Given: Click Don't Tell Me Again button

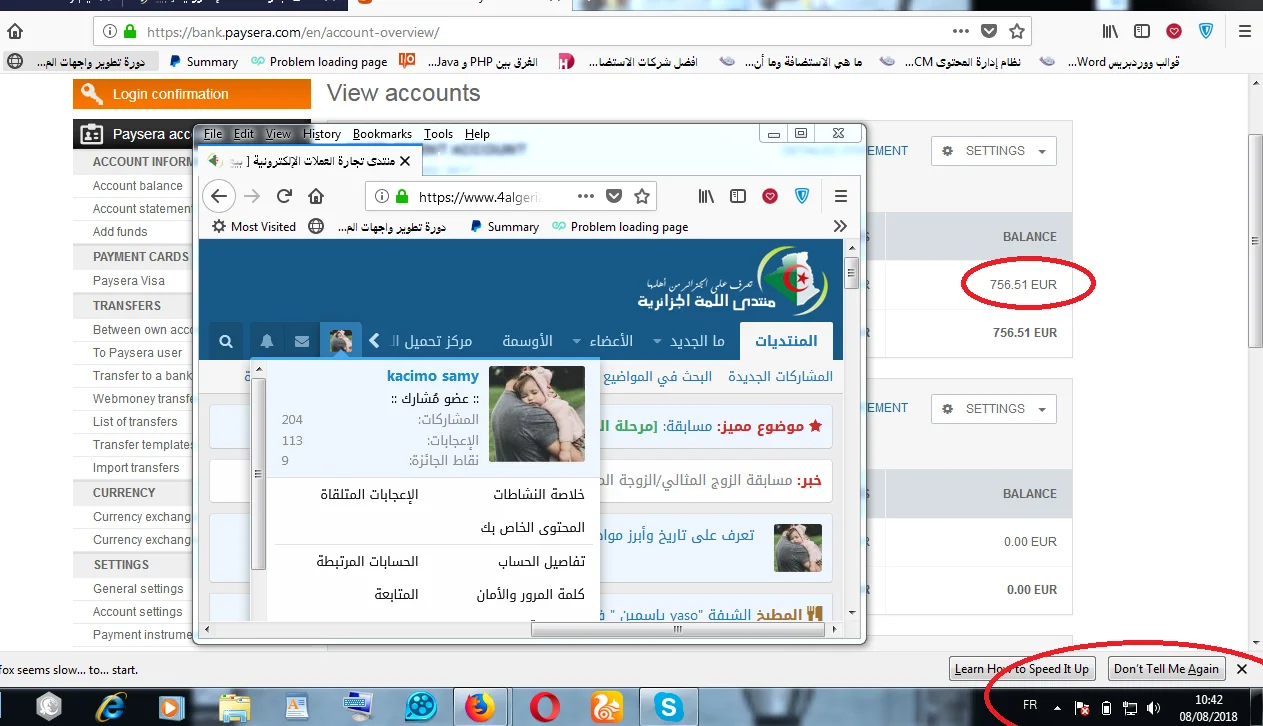Looking at the screenshot, I should pos(1166,669).
